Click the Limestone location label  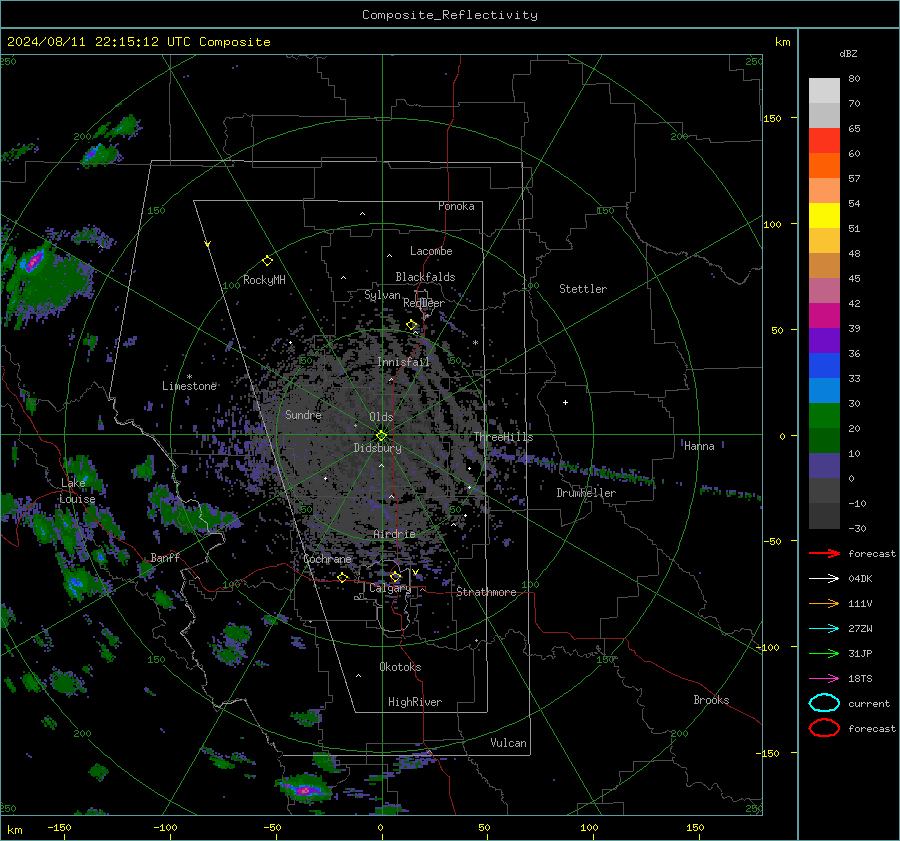coord(189,386)
